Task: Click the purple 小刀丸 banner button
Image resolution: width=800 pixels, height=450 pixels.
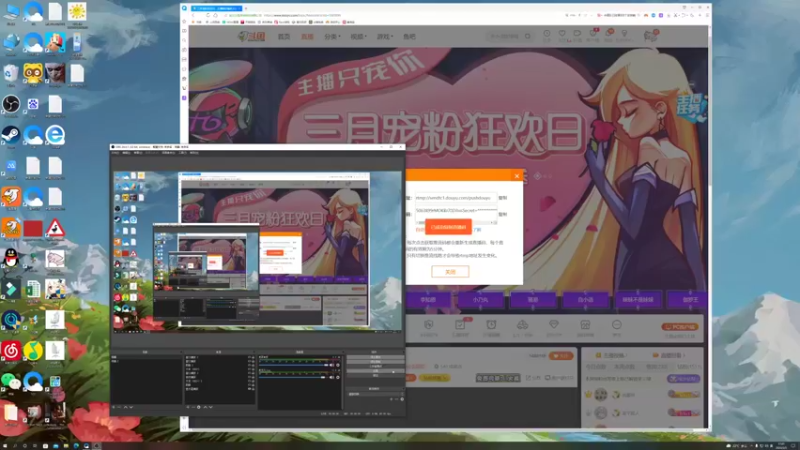Action: tap(480, 299)
